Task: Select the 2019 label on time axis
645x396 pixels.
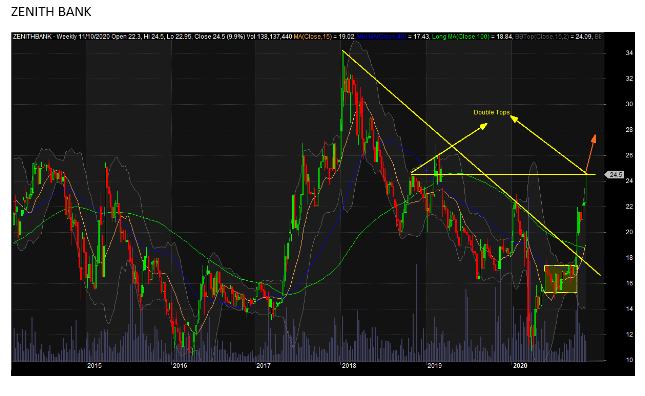Action: click(x=434, y=365)
